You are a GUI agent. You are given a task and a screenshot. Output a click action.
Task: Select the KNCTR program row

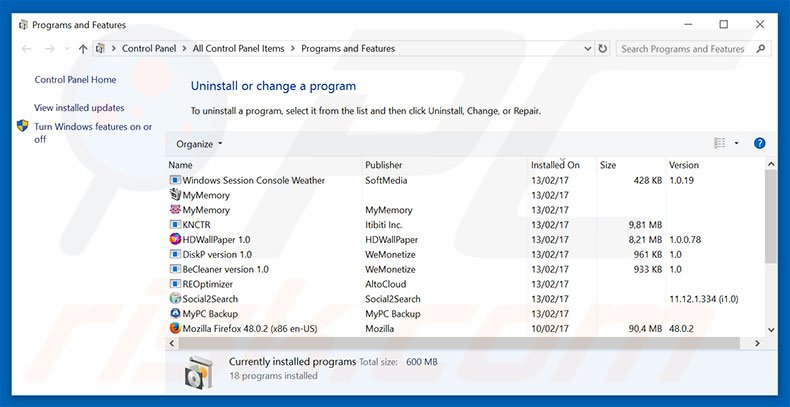tap(466, 225)
